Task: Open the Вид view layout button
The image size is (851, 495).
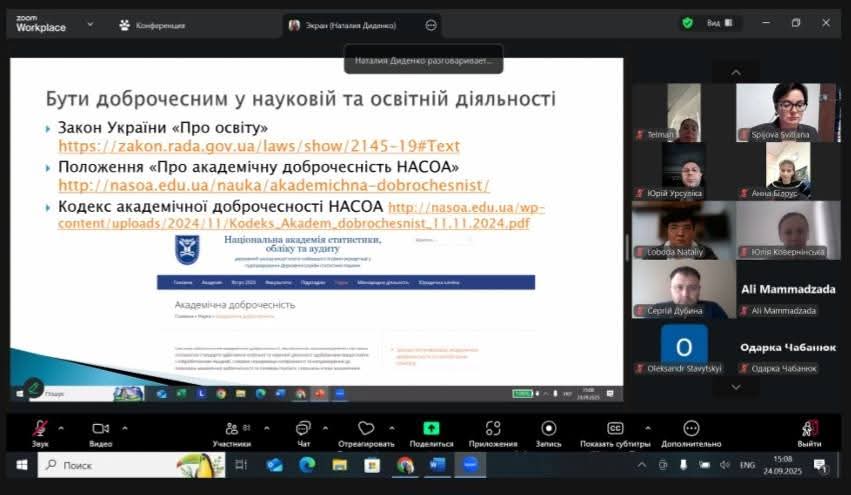Action: tap(720, 23)
